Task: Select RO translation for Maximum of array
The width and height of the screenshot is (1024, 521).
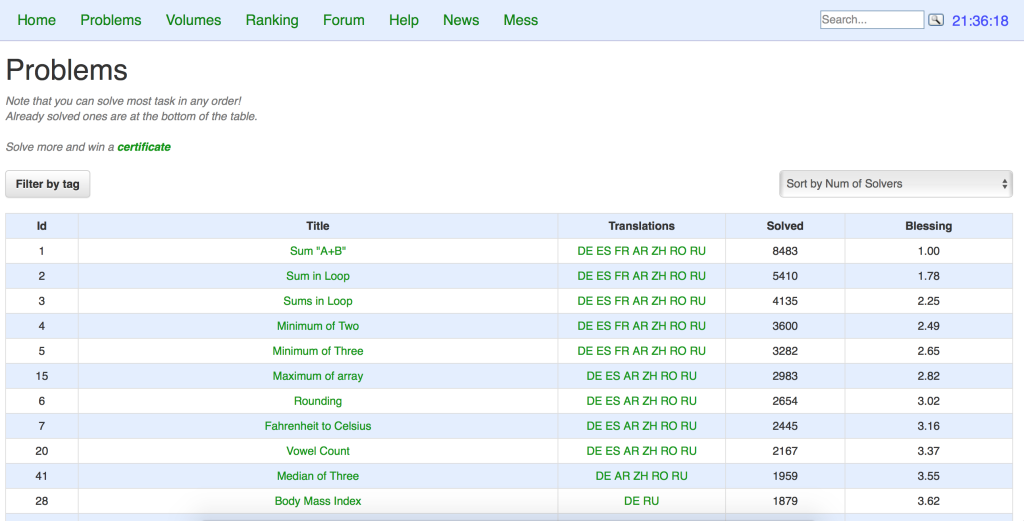Action: pyautogui.click(x=669, y=376)
